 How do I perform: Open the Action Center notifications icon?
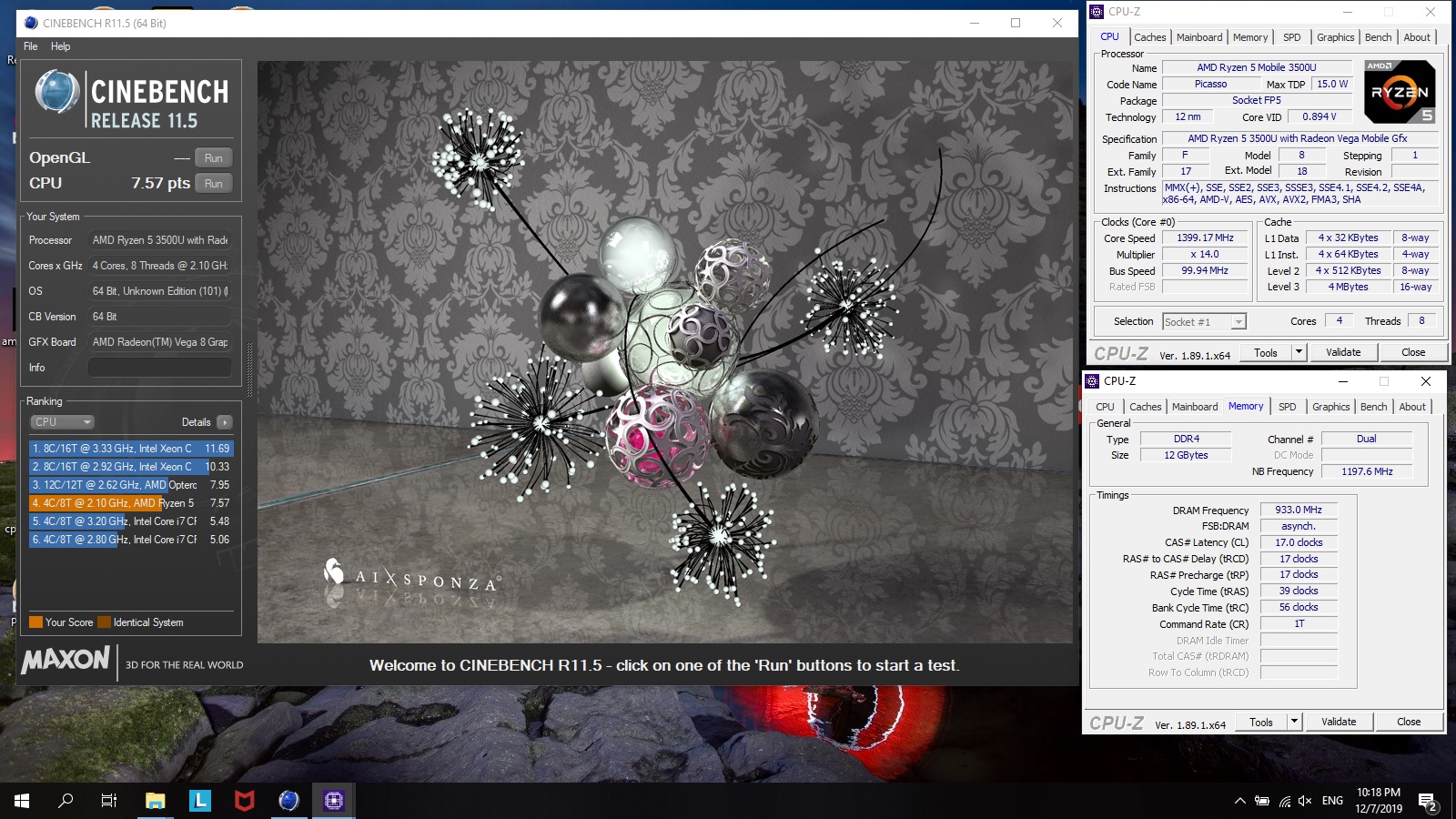[1428, 802]
